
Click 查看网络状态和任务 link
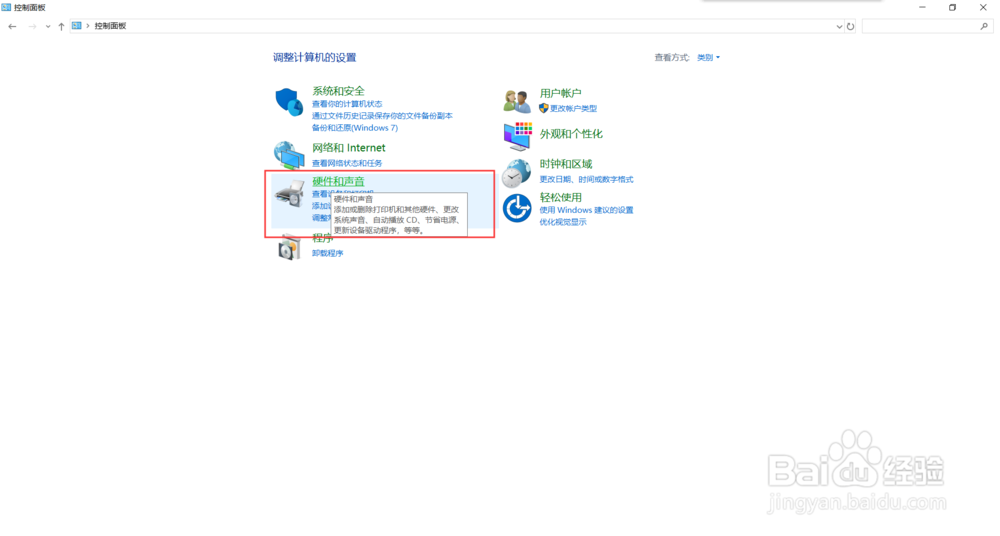[347, 163]
